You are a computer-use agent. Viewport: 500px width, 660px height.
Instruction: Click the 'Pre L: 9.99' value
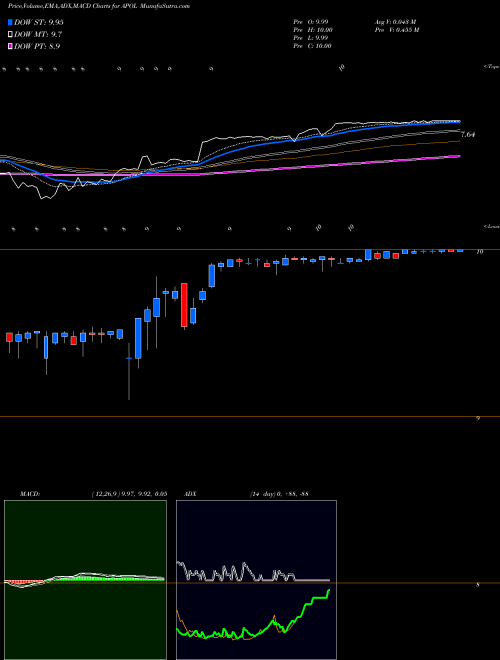tap(313, 38)
